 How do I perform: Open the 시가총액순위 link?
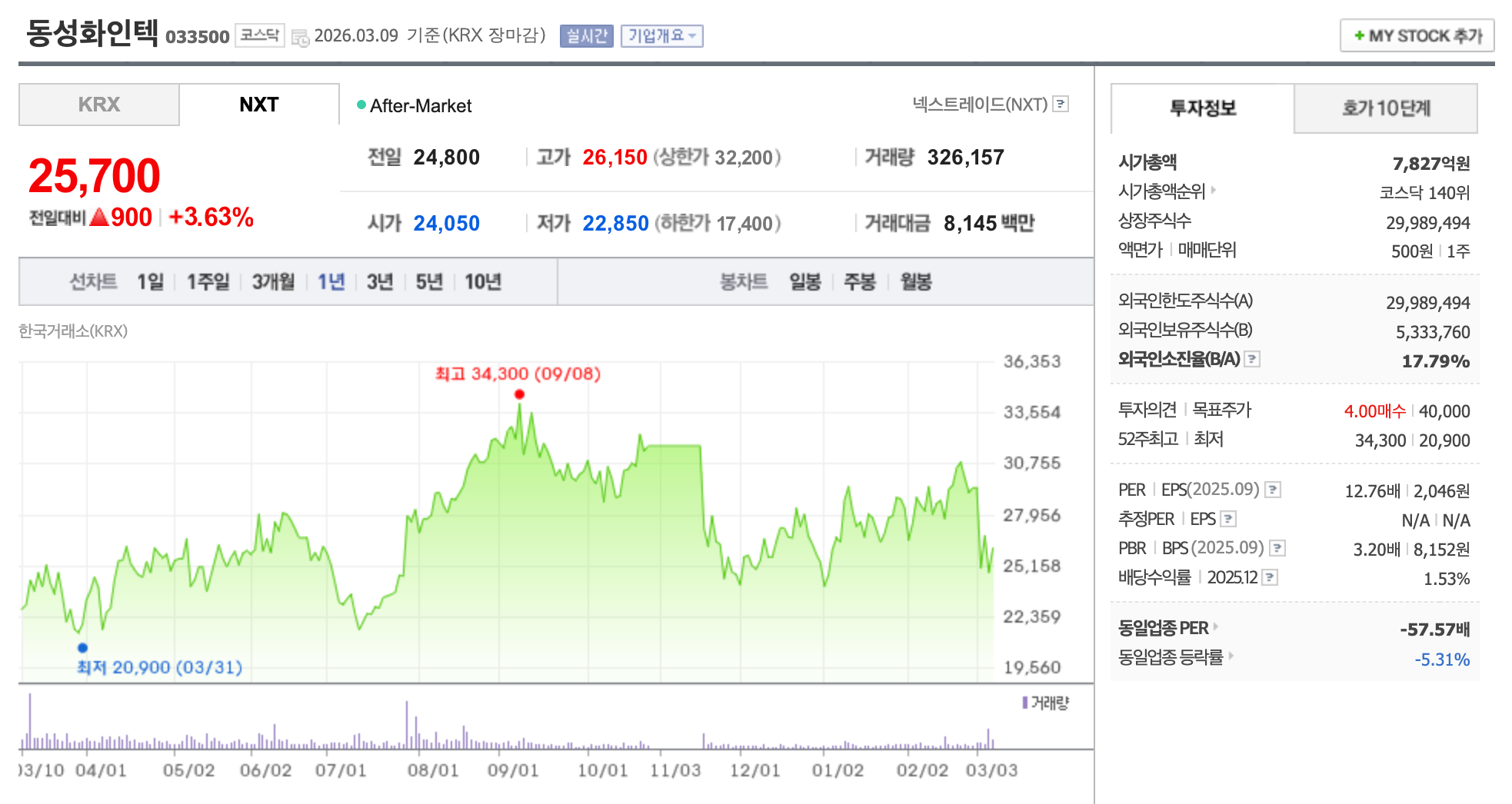click(1161, 191)
